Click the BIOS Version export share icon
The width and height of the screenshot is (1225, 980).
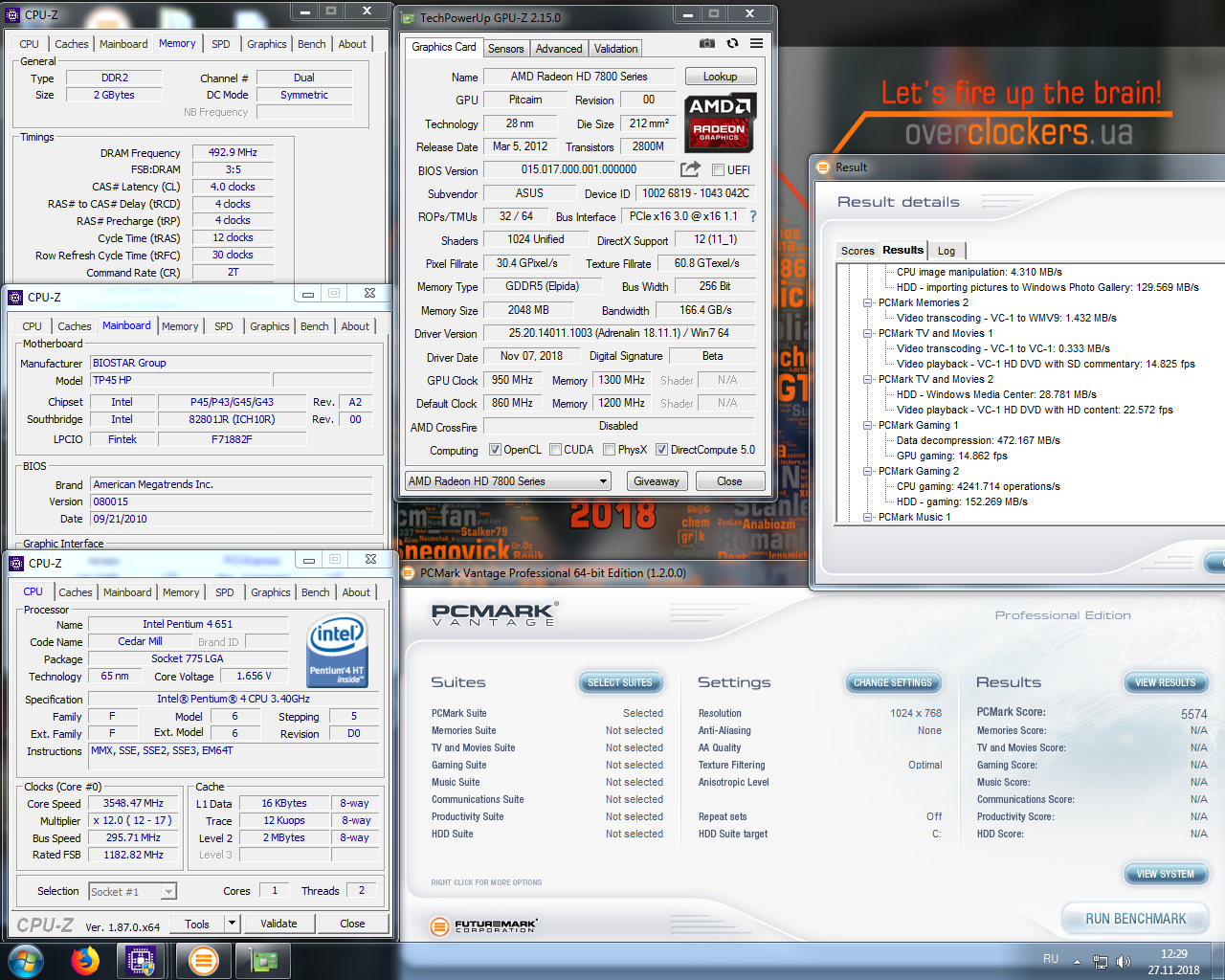click(x=690, y=169)
